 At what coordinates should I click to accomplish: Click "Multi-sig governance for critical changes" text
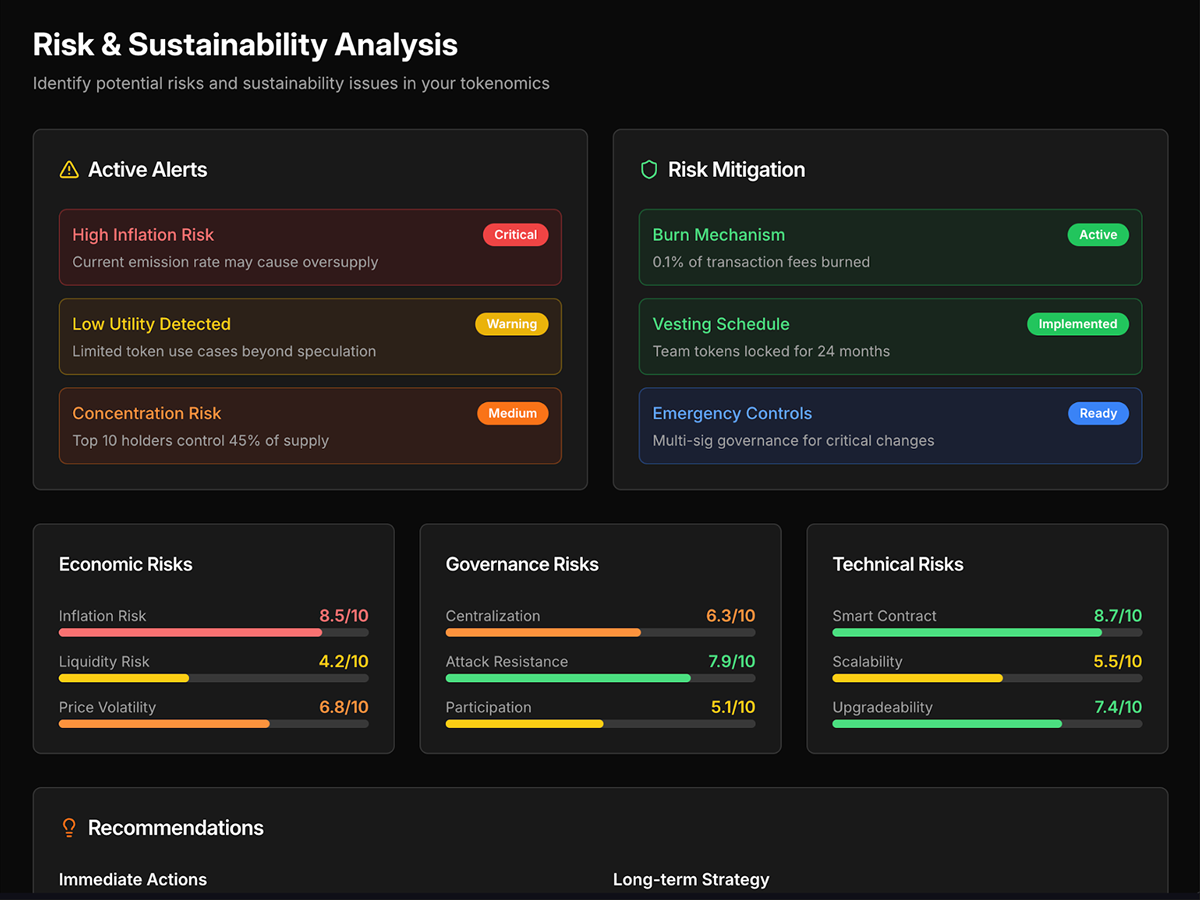[793, 440]
